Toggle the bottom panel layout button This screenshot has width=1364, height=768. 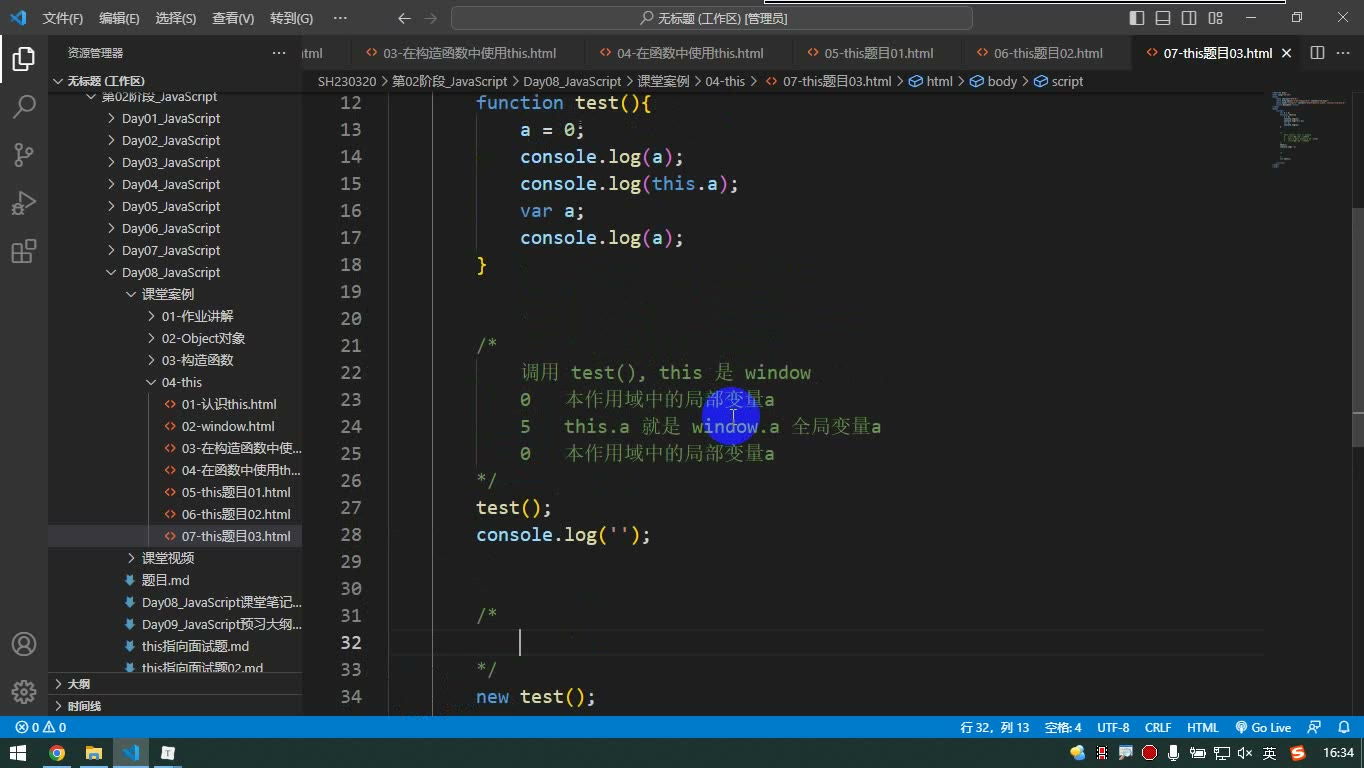1163,18
